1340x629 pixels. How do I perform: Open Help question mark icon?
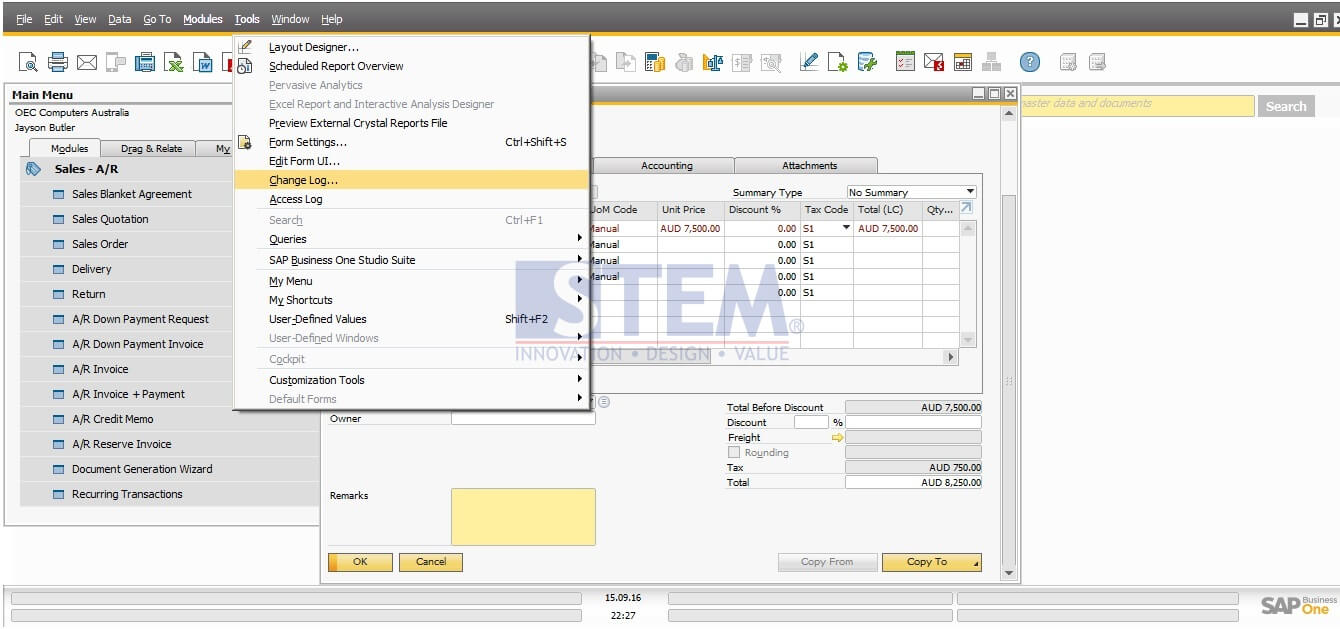[1030, 62]
